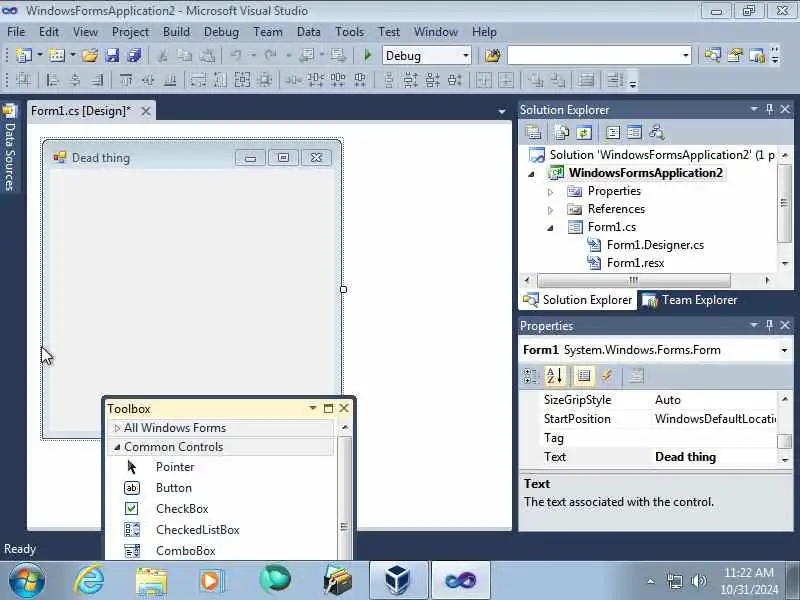The image size is (800, 600).
Task: Collapse Common Controls group in Toolbox
Action: pos(117,447)
